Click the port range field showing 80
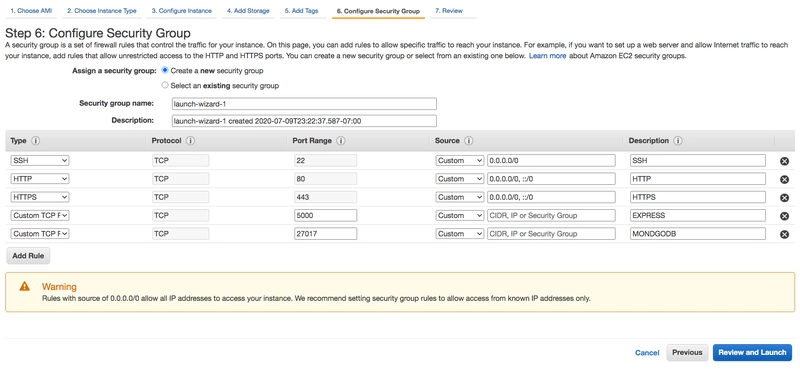The height and width of the screenshot is (372, 800). tap(326, 179)
